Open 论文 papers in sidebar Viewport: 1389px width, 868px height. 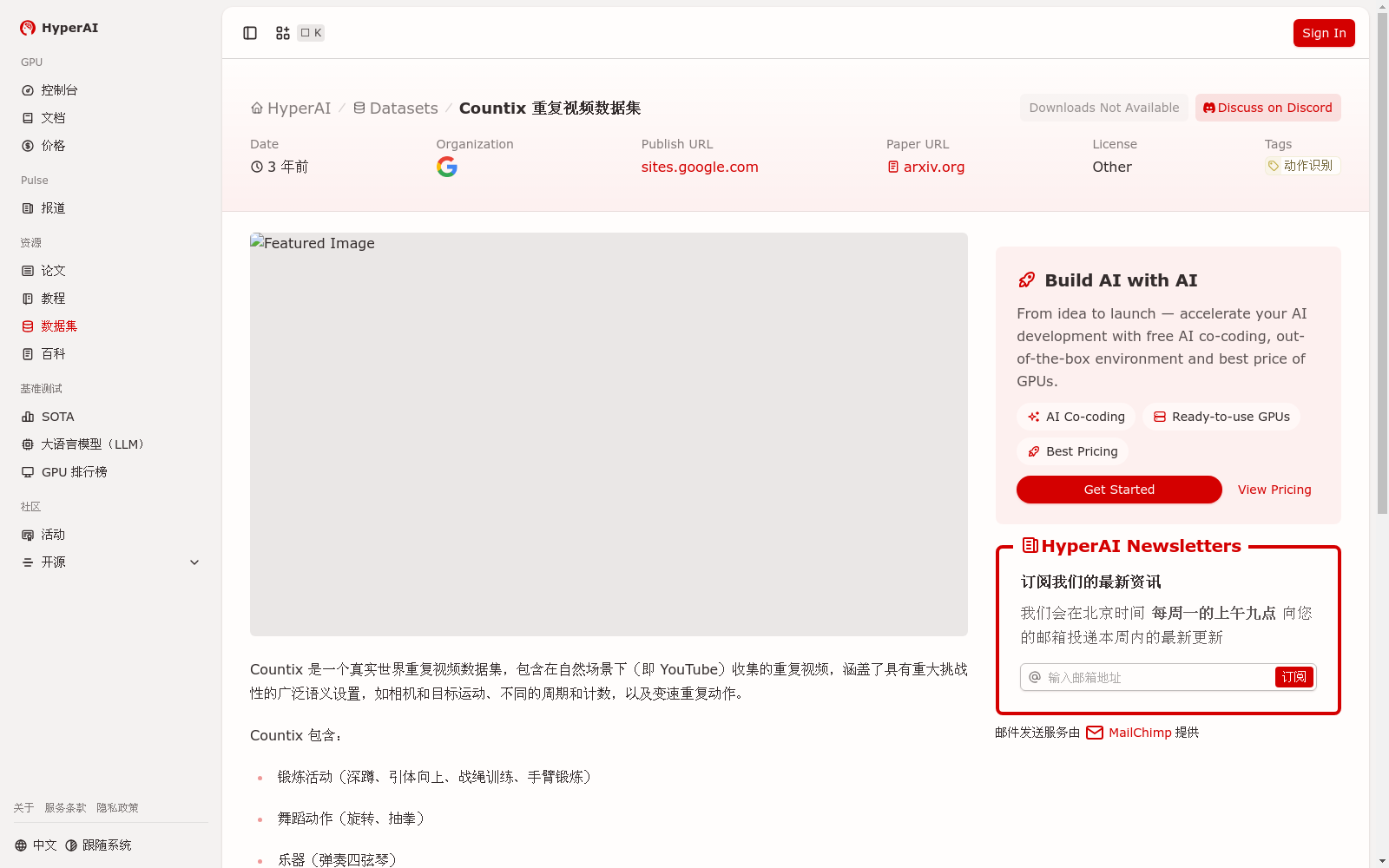point(111,271)
